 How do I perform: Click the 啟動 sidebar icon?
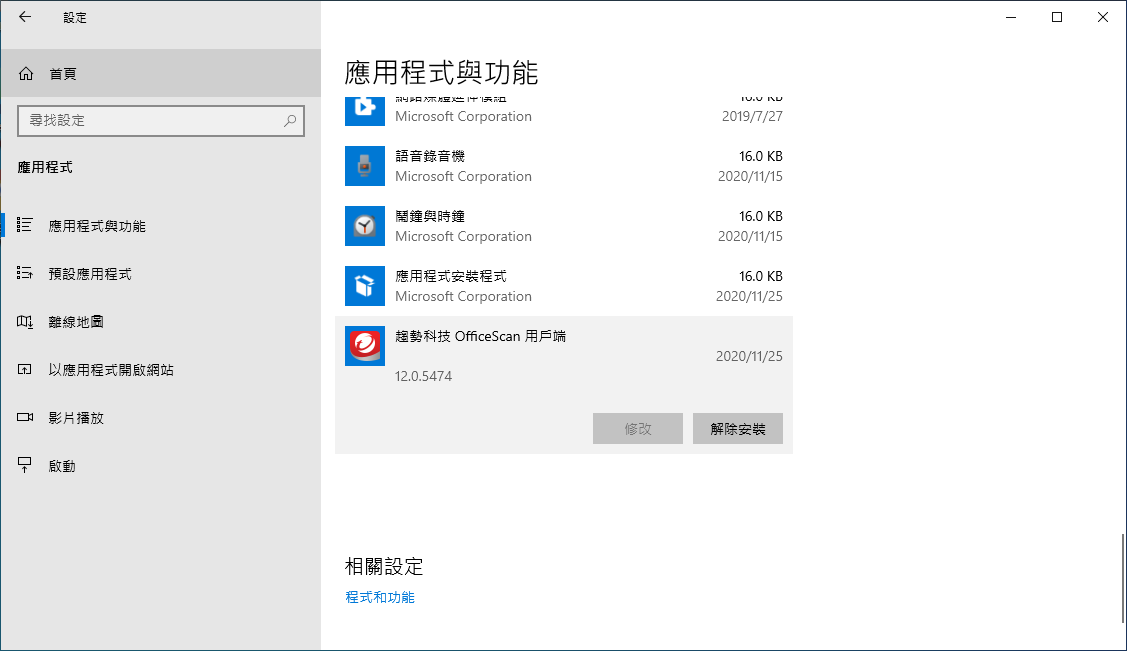click(25, 465)
